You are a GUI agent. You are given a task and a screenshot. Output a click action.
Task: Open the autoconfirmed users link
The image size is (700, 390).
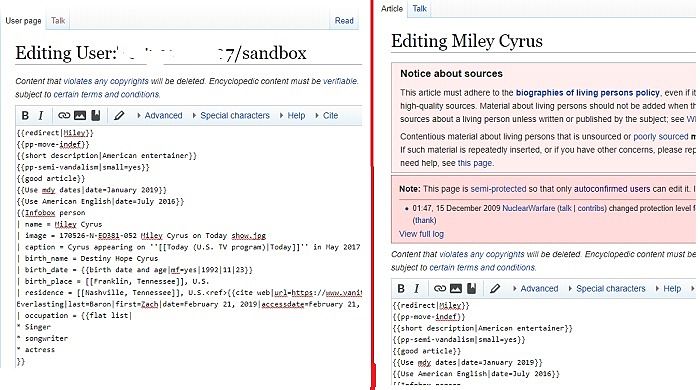tap(612, 189)
